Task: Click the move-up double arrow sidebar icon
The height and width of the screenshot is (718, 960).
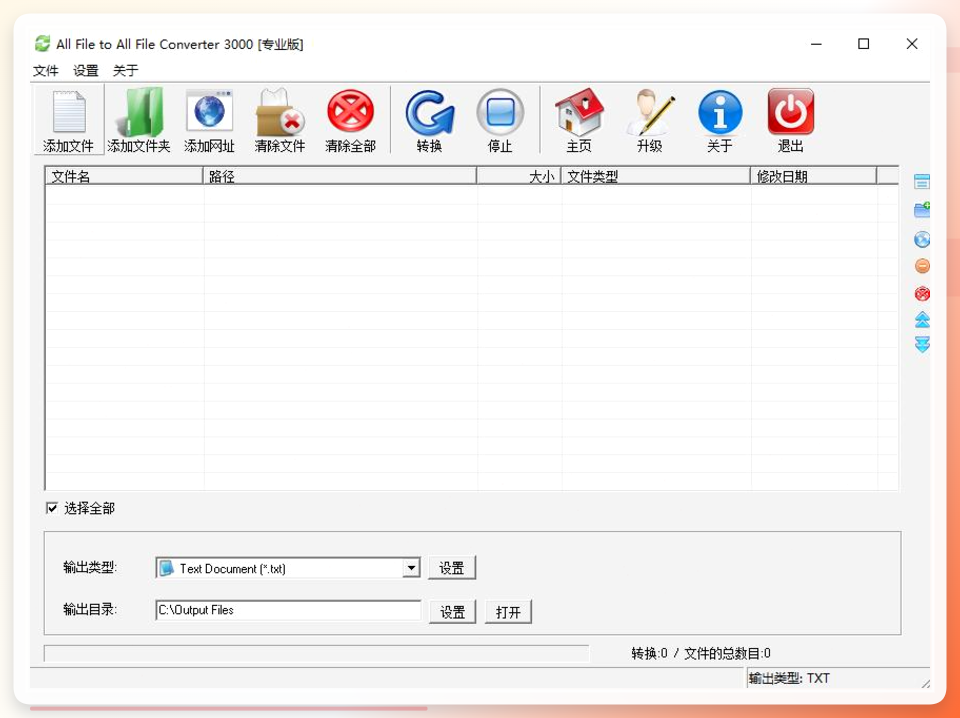Action: coord(921,319)
